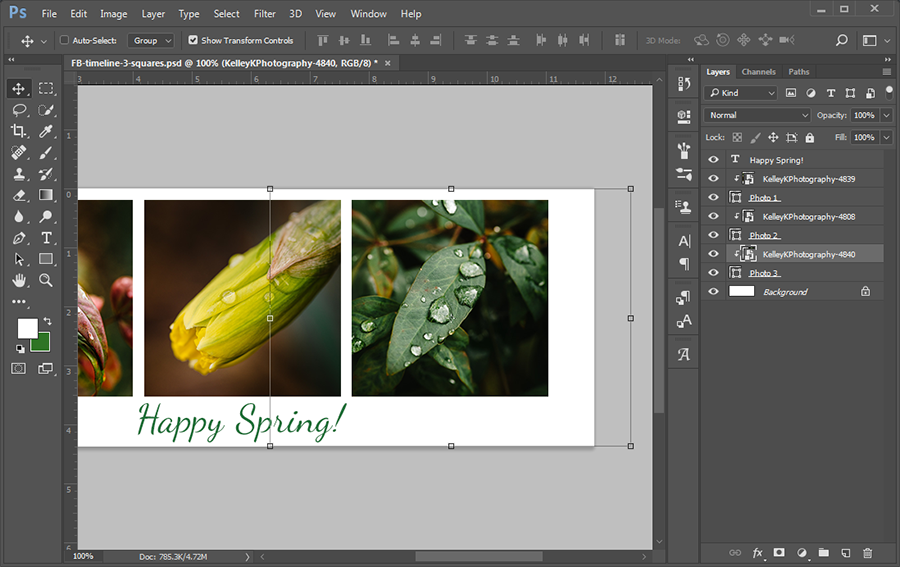Pick the Pen tool
The image size is (900, 567).
point(18,238)
